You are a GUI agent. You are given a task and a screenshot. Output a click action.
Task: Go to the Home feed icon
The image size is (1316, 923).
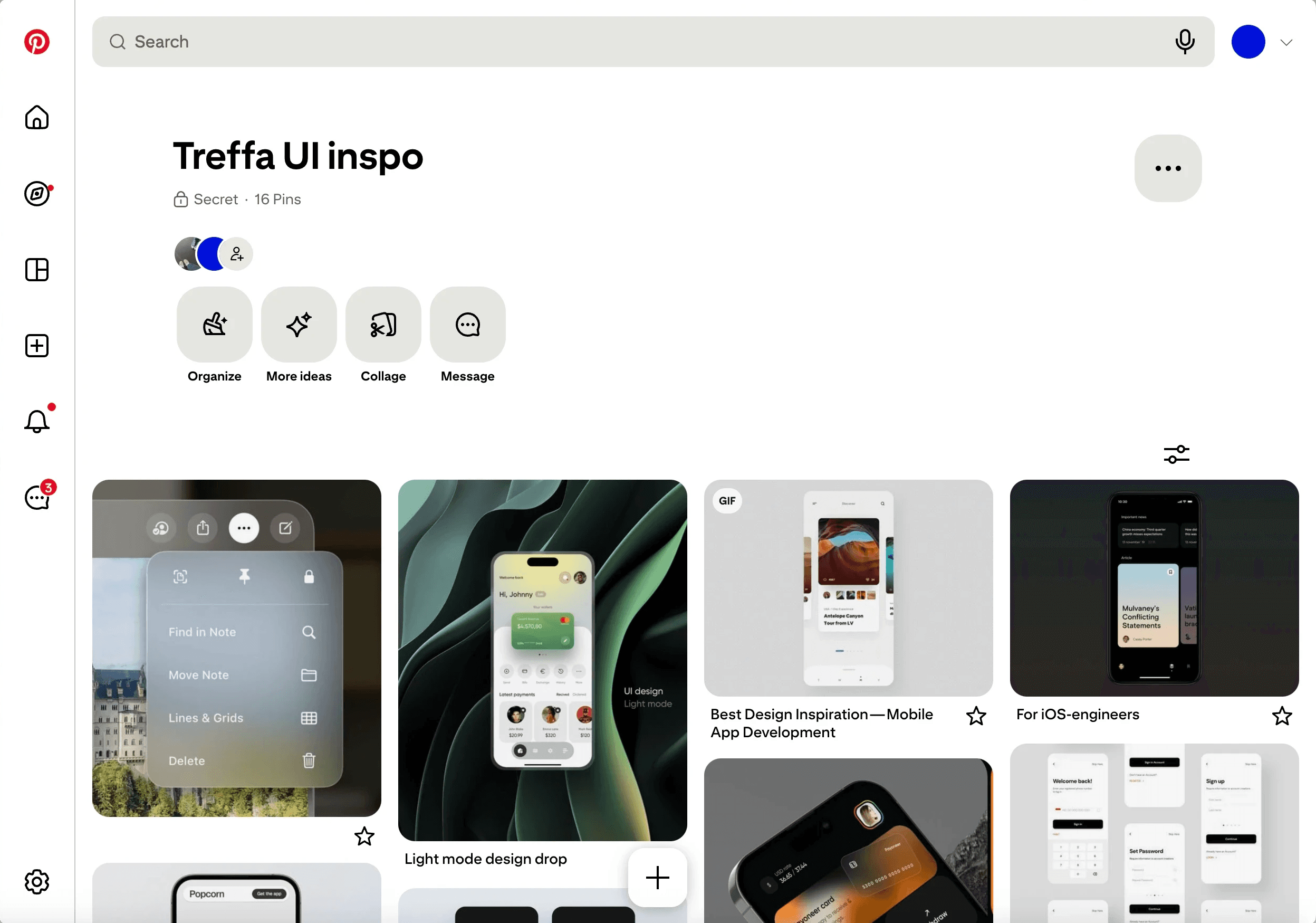(x=37, y=118)
